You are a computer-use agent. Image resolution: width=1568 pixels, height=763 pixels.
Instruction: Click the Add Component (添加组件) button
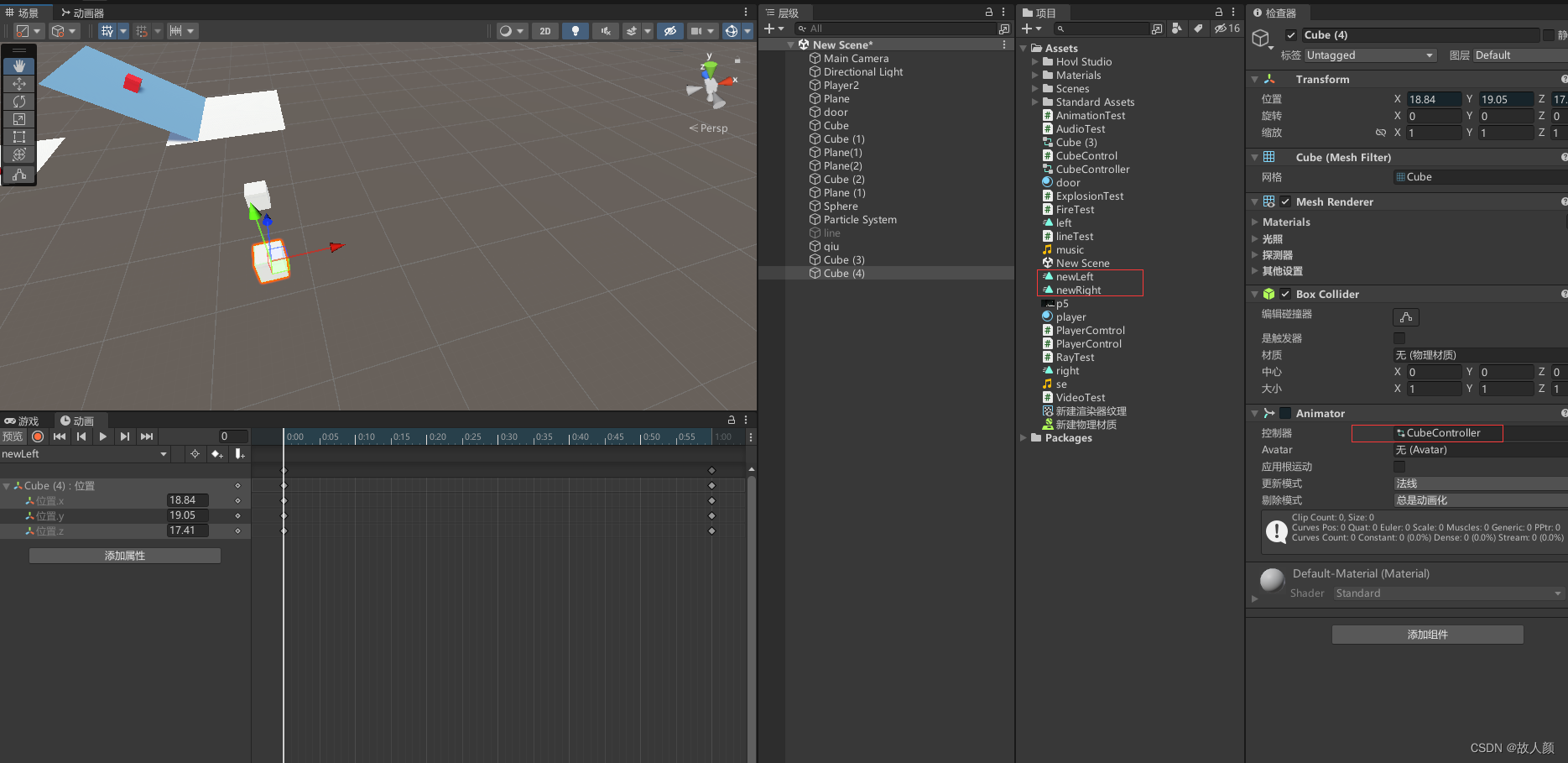(1428, 635)
